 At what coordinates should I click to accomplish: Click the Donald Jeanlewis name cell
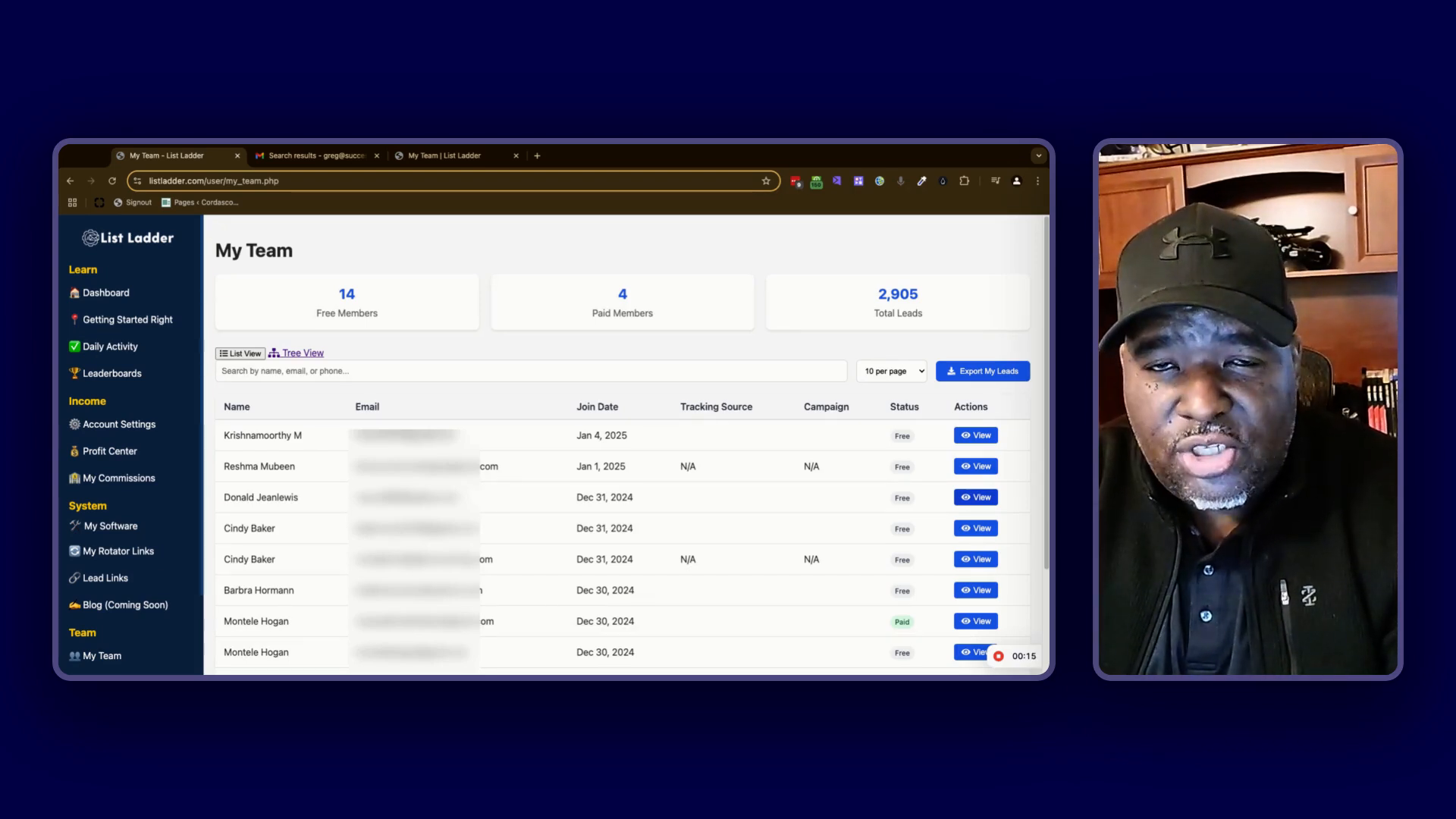tap(261, 497)
